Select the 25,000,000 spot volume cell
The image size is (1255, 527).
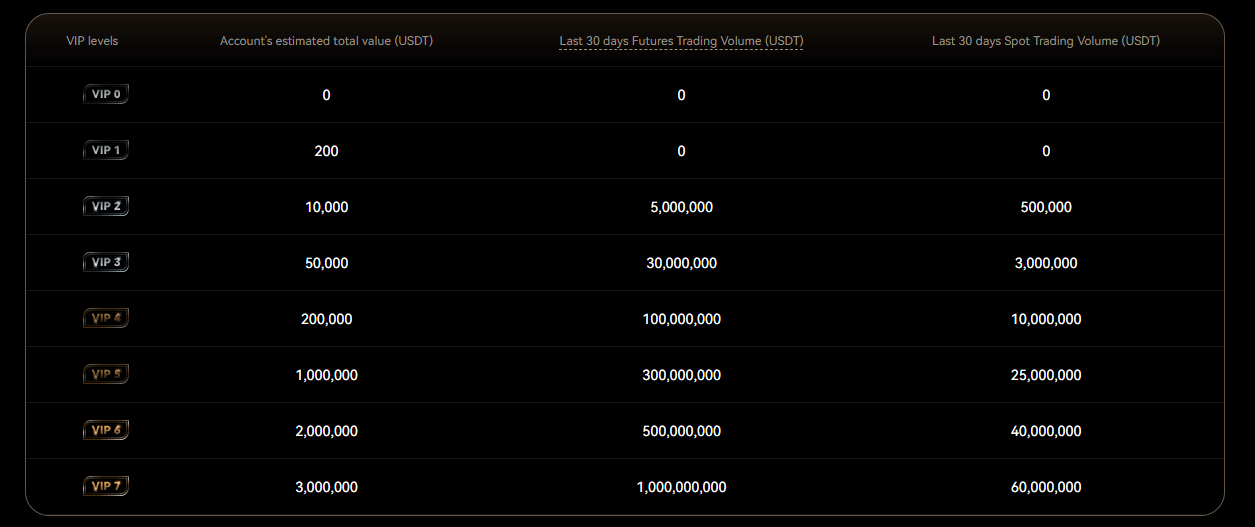point(1046,375)
